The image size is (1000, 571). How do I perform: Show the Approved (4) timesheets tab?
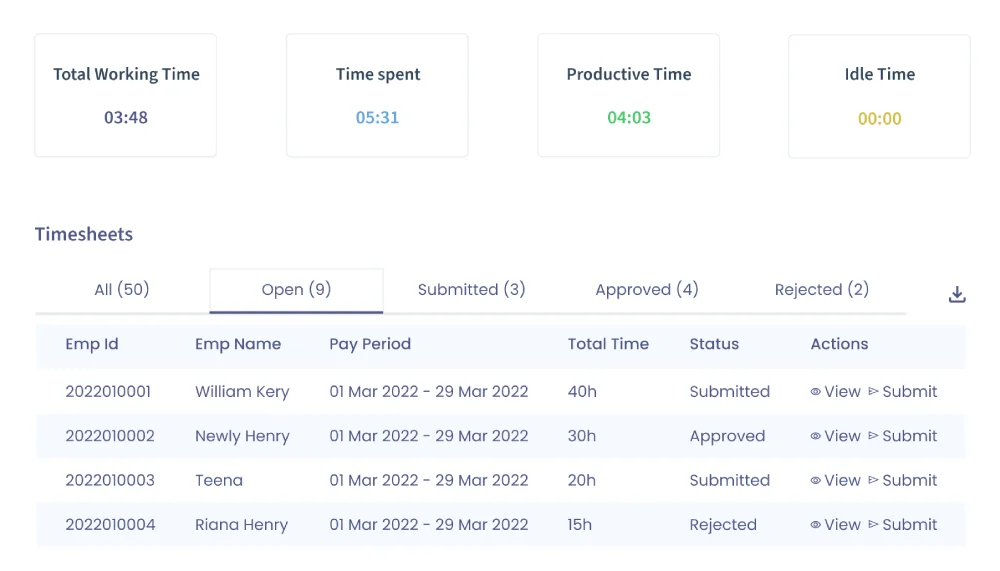(x=647, y=290)
